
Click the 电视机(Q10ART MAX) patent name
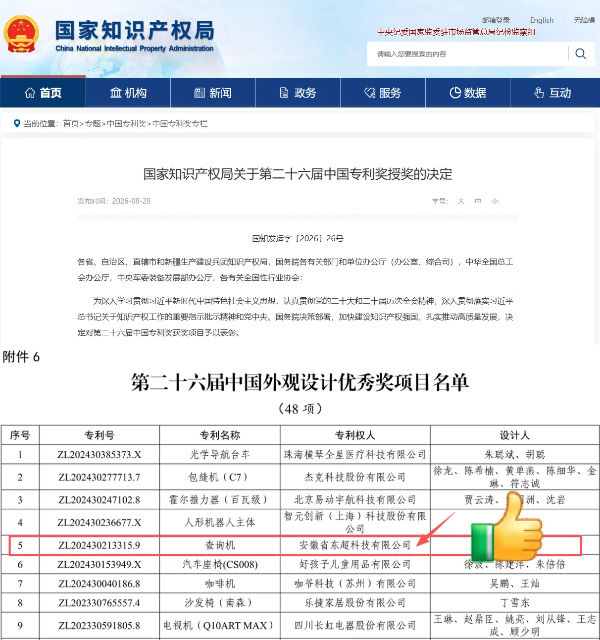coord(220,625)
